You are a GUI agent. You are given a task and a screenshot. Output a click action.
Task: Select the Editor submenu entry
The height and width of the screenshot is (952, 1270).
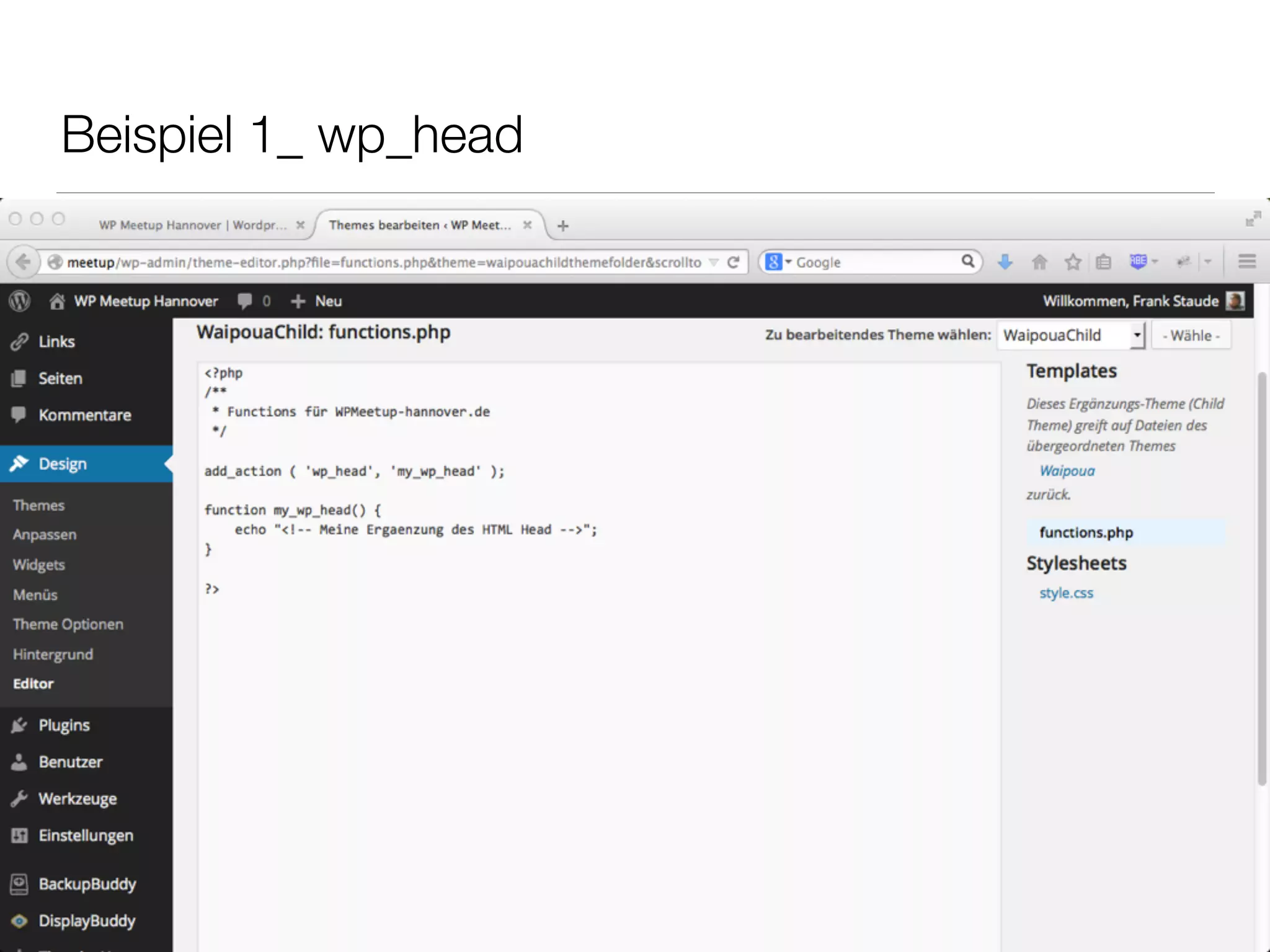(x=33, y=684)
